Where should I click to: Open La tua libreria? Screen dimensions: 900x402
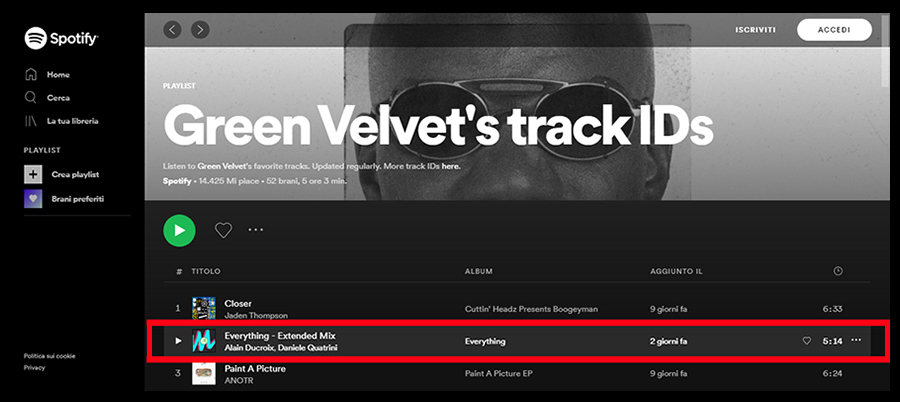[x=72, y=121]
